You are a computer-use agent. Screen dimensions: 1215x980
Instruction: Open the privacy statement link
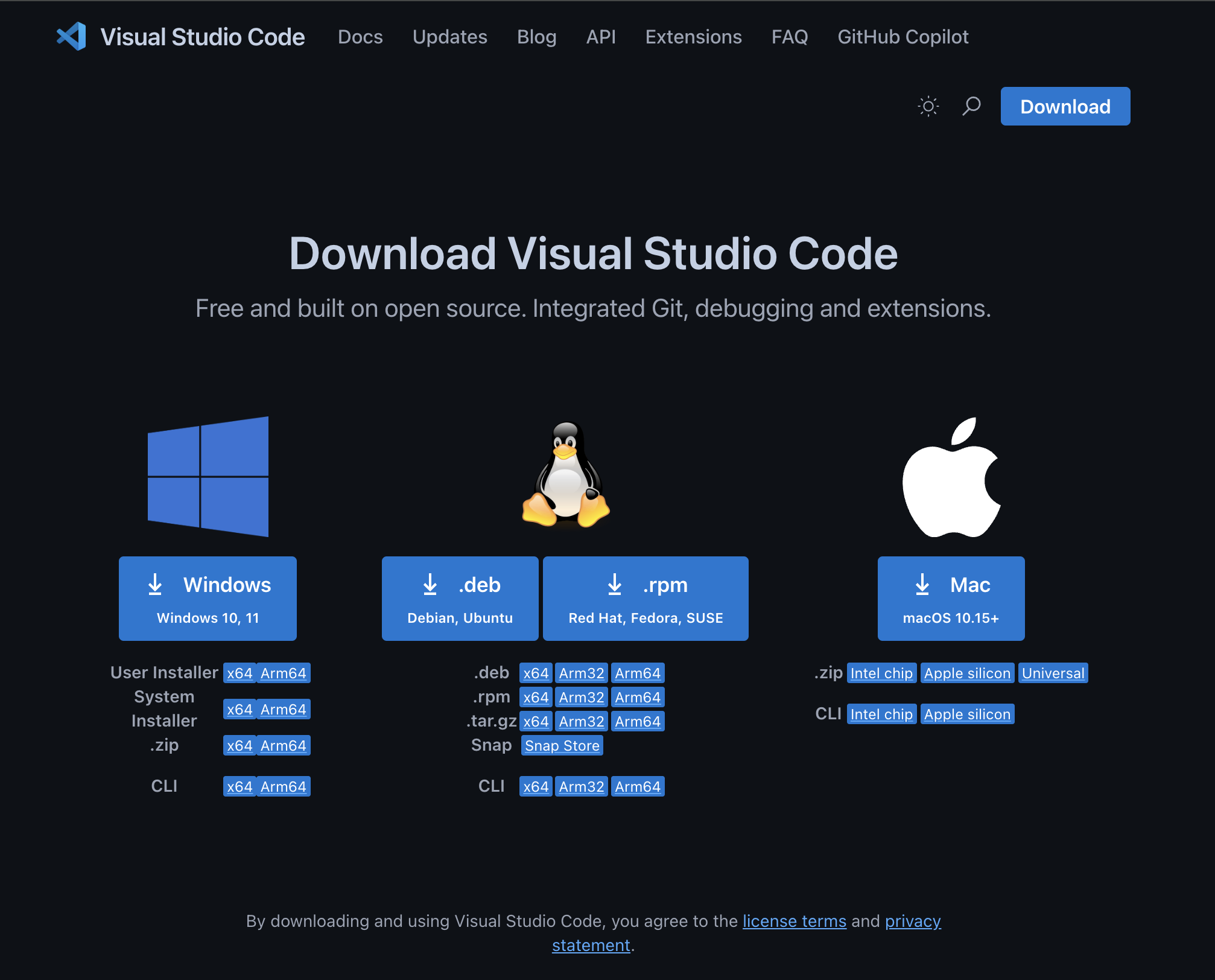(913, 921)
